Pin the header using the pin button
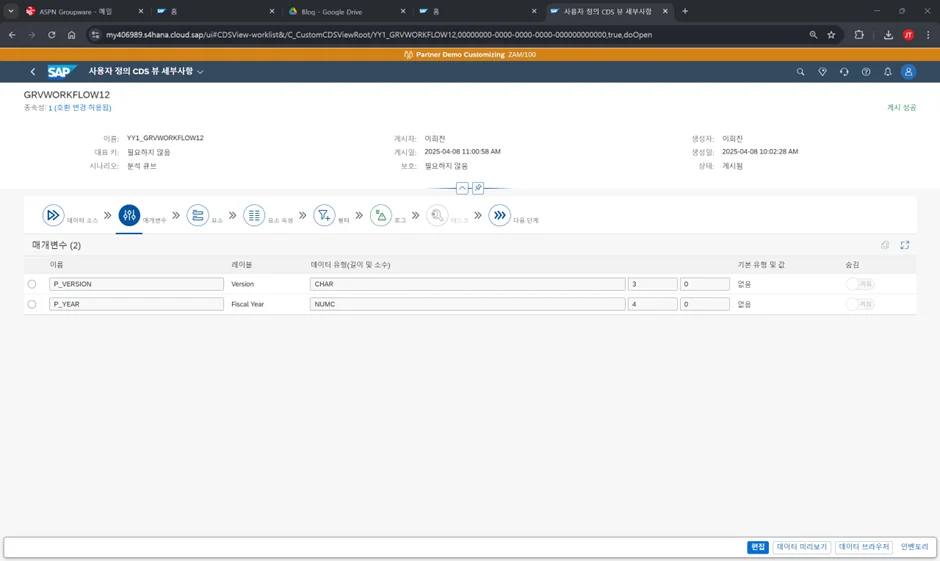Image resolution: width=940 pixels, height=561 pixels. point(478,188)
